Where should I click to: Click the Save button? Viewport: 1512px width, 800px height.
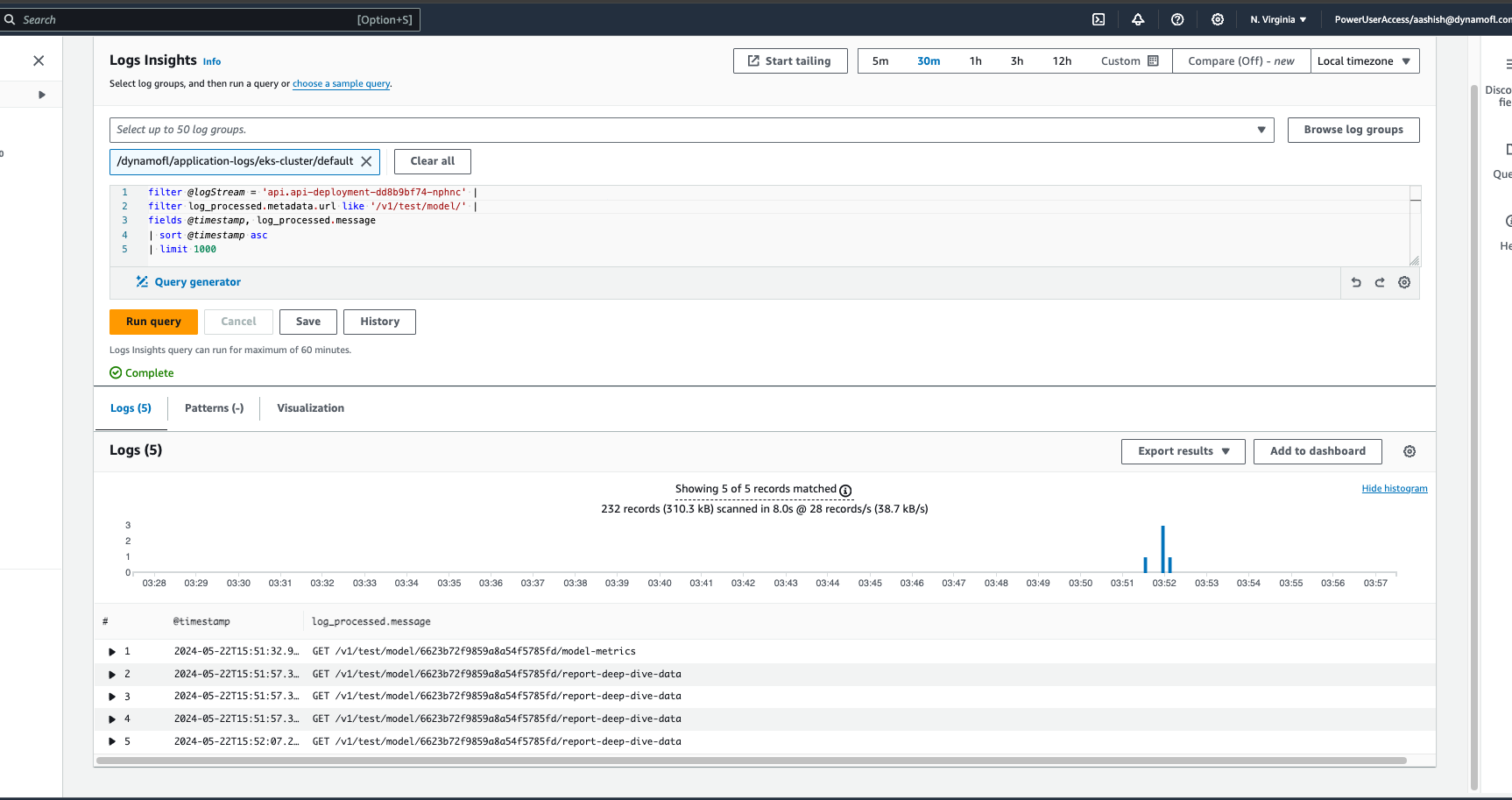tap(307, 322)
